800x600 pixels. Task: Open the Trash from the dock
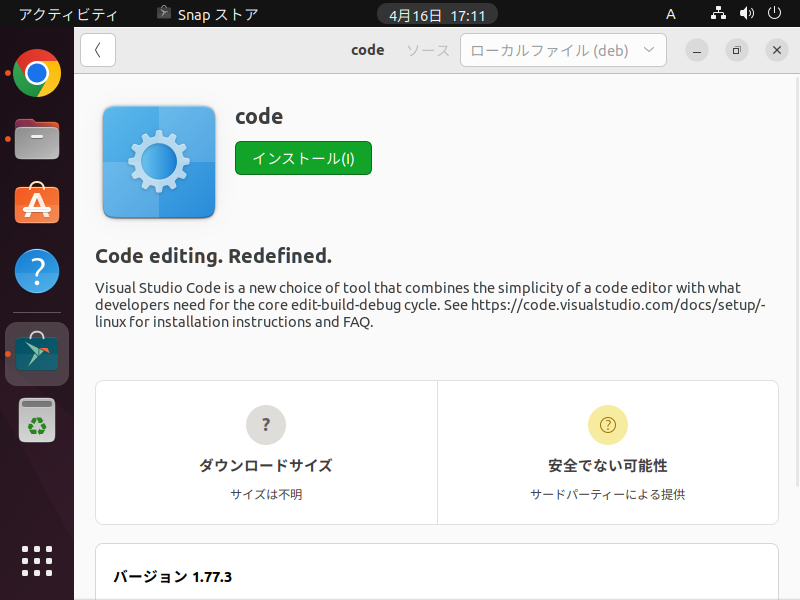click(x=37, y=420)
